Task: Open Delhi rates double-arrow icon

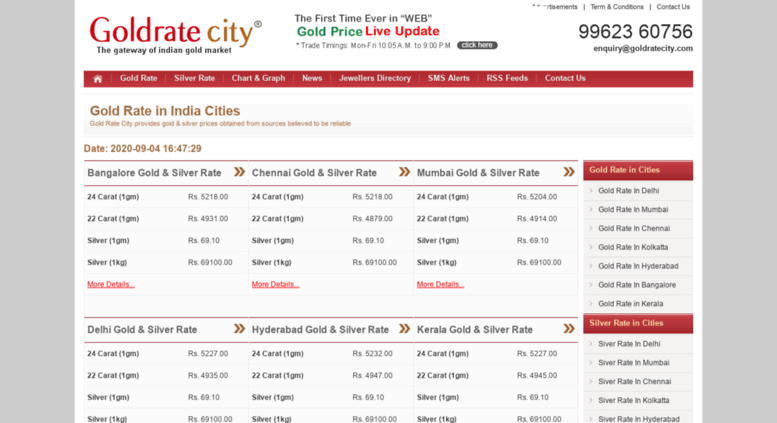Action: click(x=239, y=329)
